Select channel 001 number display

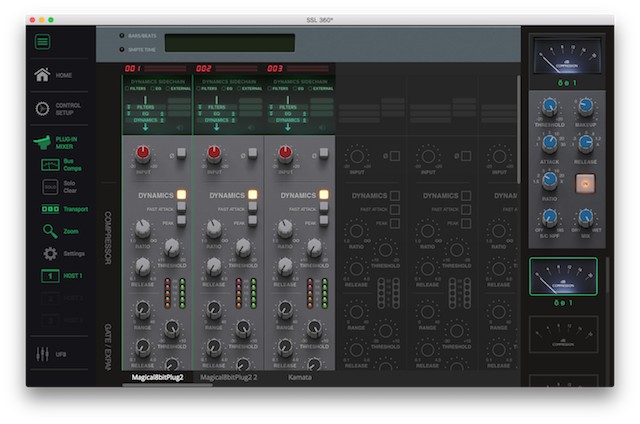133,69
